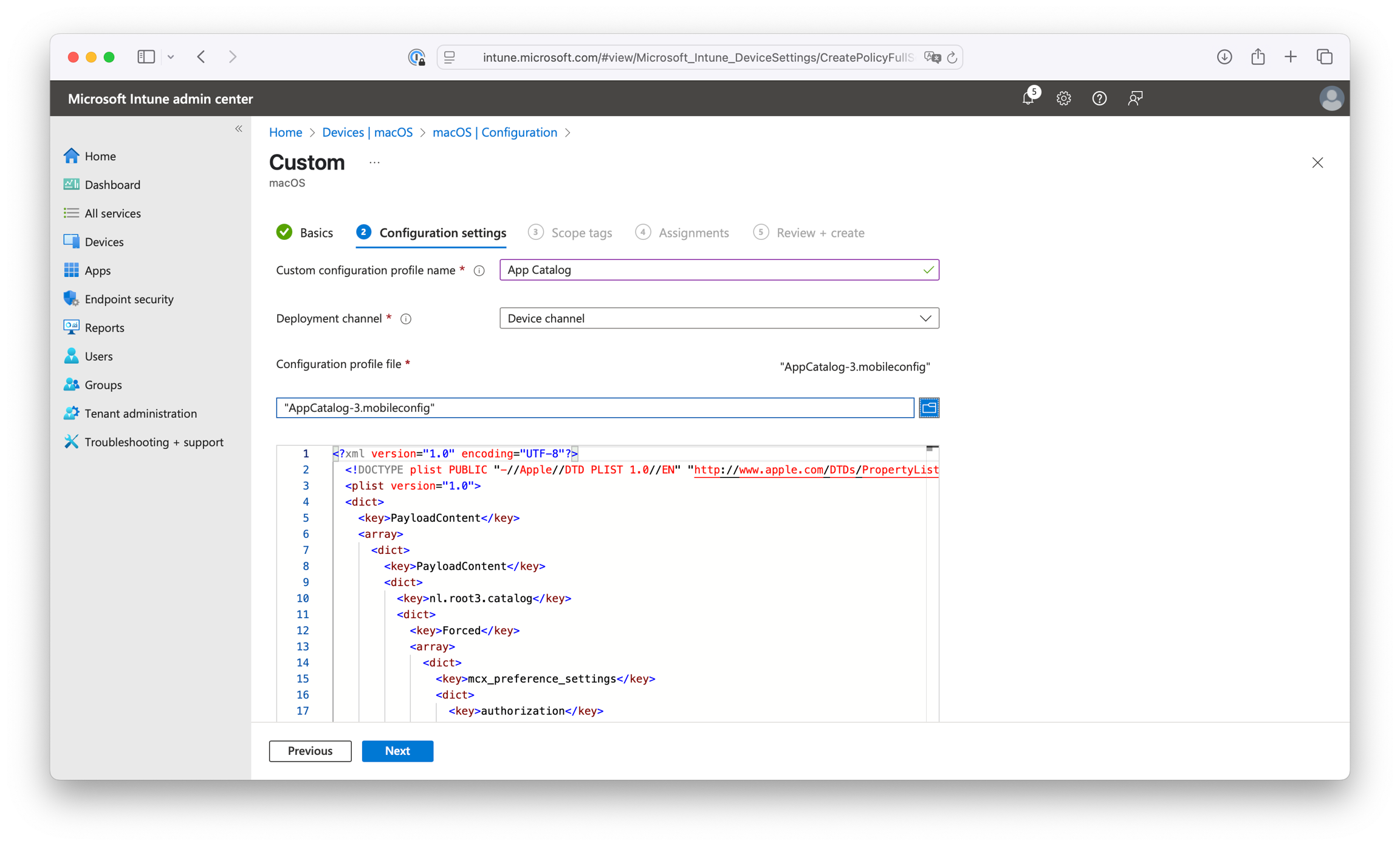The image size is (1400, 846).
Task: Click the Home breadcrumb link
Action: (286, 132)
